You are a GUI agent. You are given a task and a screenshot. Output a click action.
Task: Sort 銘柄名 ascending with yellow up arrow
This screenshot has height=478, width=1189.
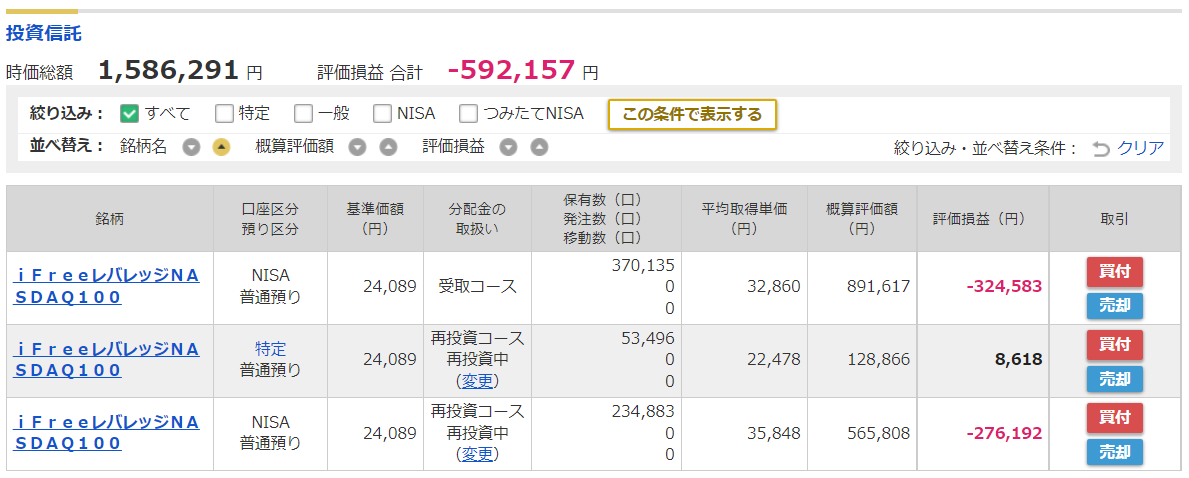click(221, 147)
